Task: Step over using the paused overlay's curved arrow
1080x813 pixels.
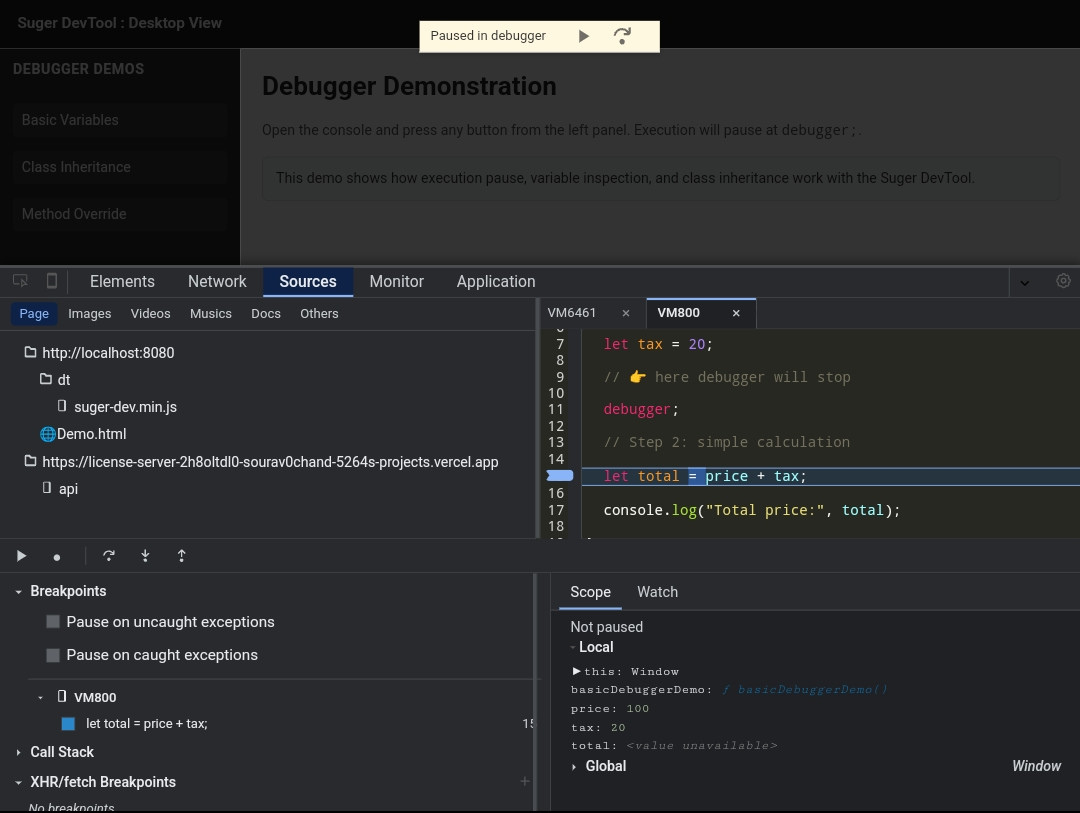Action: (622, 36)
